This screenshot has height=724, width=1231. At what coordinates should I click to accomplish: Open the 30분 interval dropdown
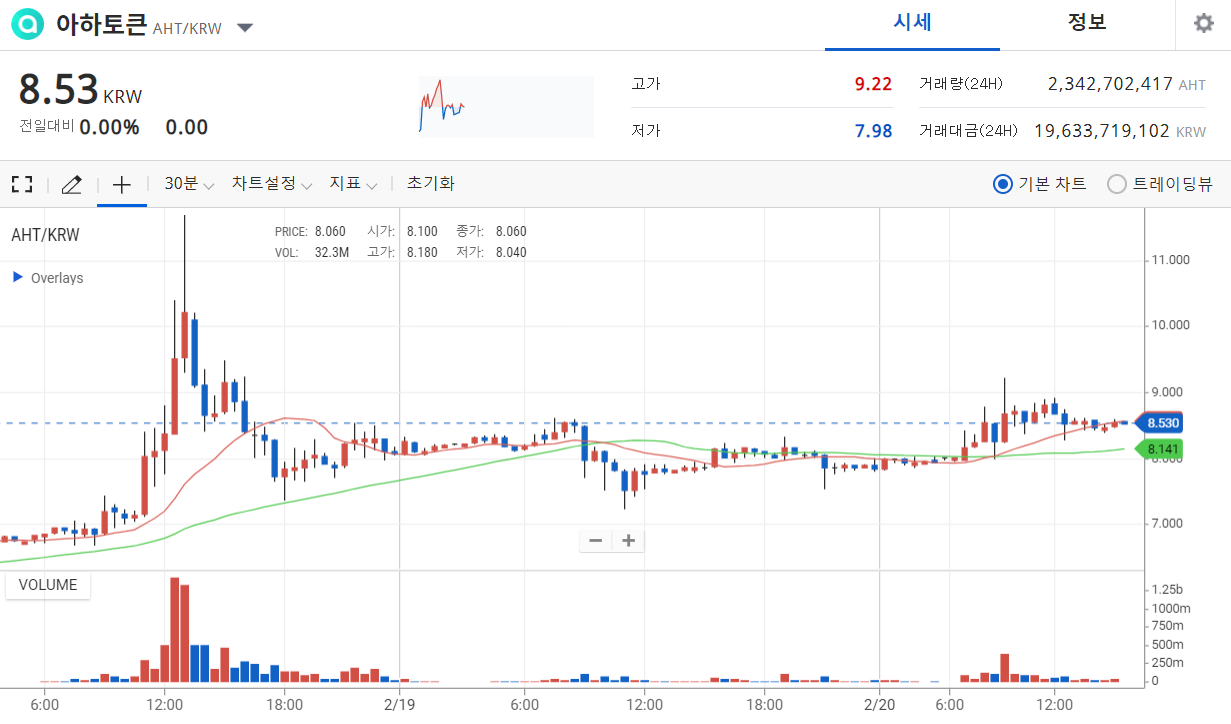(x=189, y=184)
